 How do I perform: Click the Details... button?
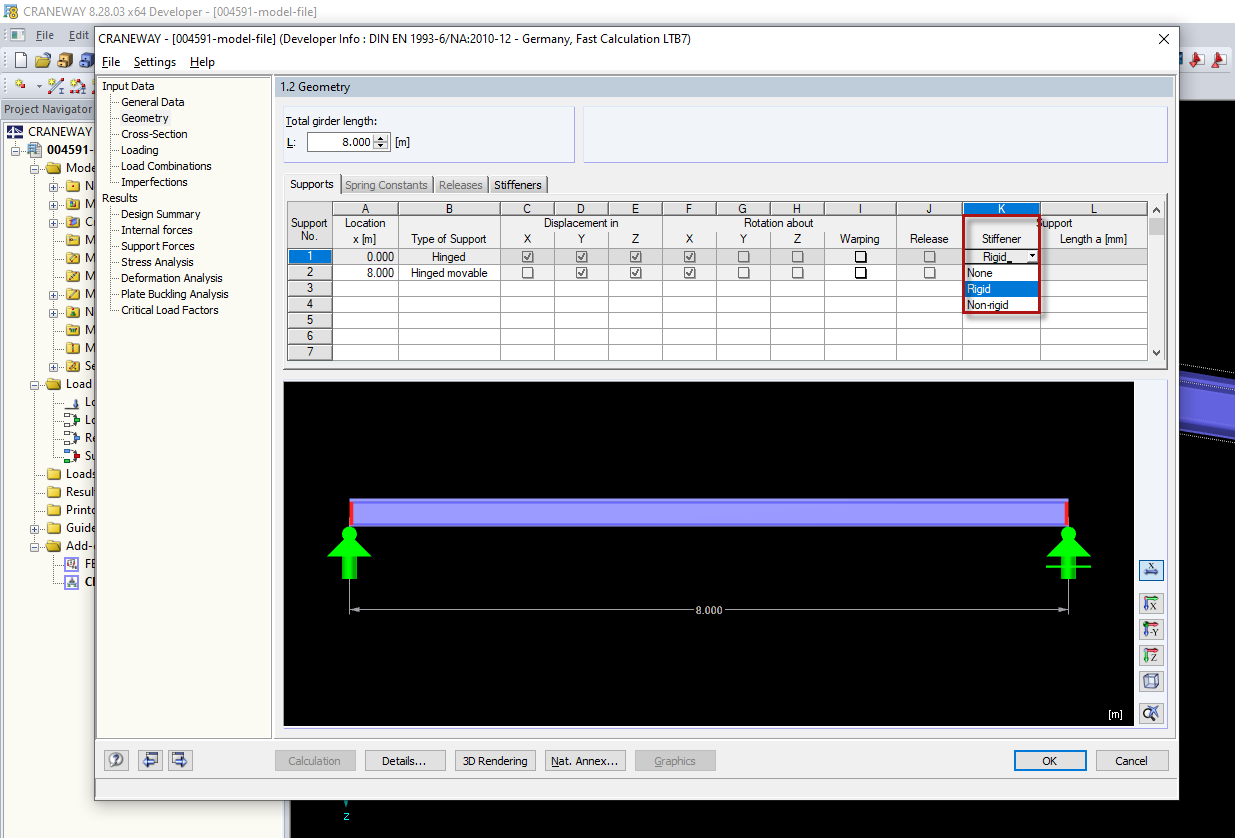tap(404, 761)
